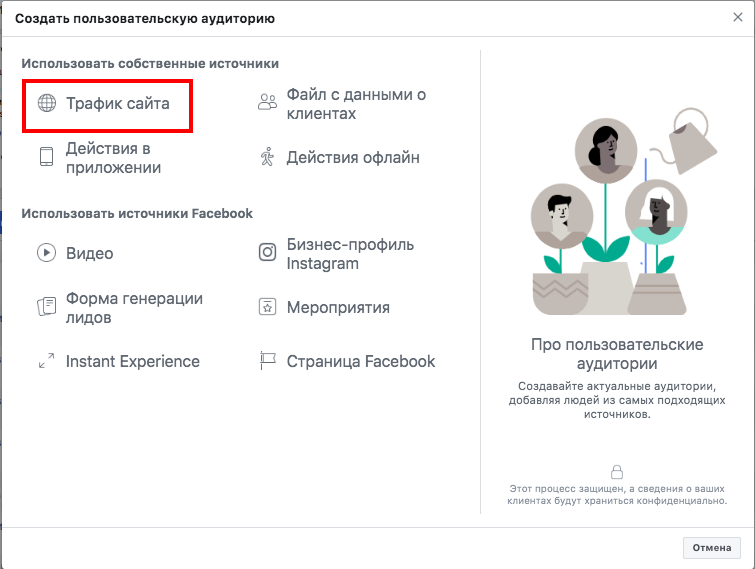Screen dimensions: 755x569
Task: Click the plants and people illustration
Action: (x=623, y=212)
